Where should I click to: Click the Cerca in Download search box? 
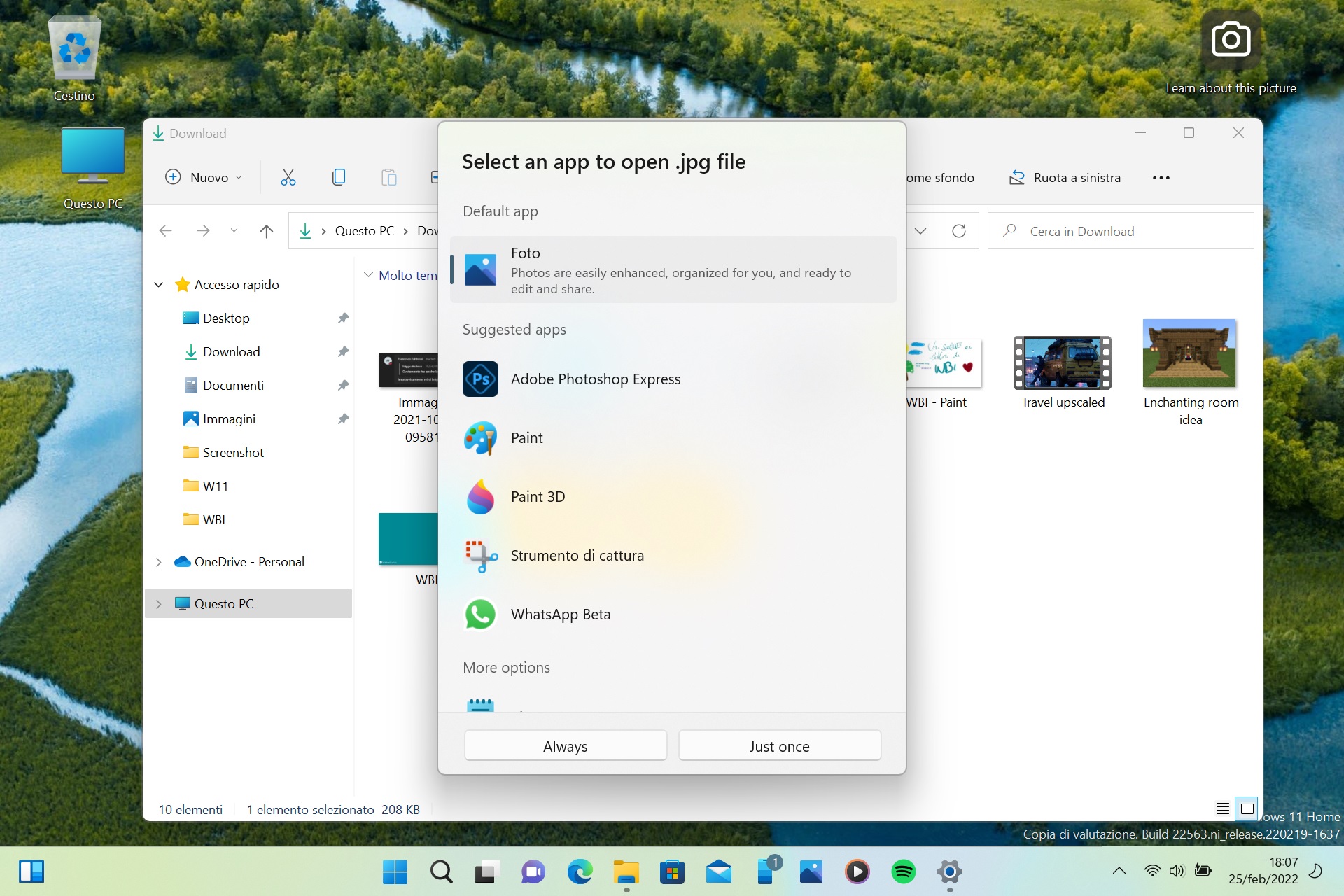click(1121, 230)
